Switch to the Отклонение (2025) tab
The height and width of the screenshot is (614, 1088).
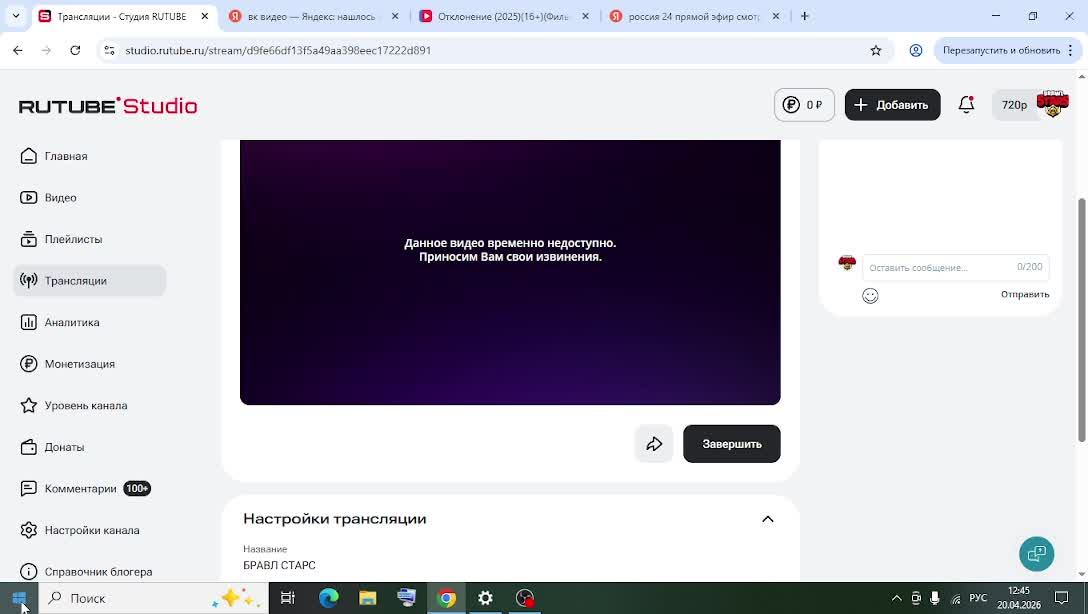[503, 16]
